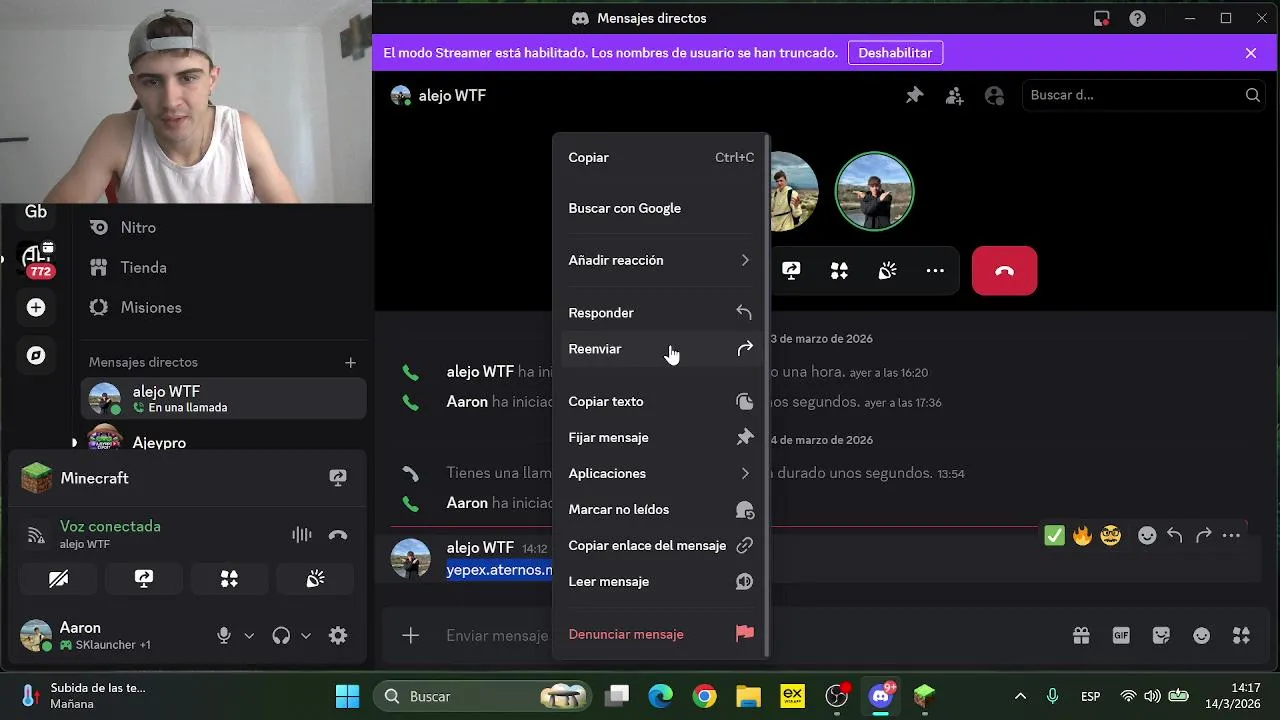Select Copiar enlace del mensaje
Viewport: 1280px width, 720px height.
point(661,545)
